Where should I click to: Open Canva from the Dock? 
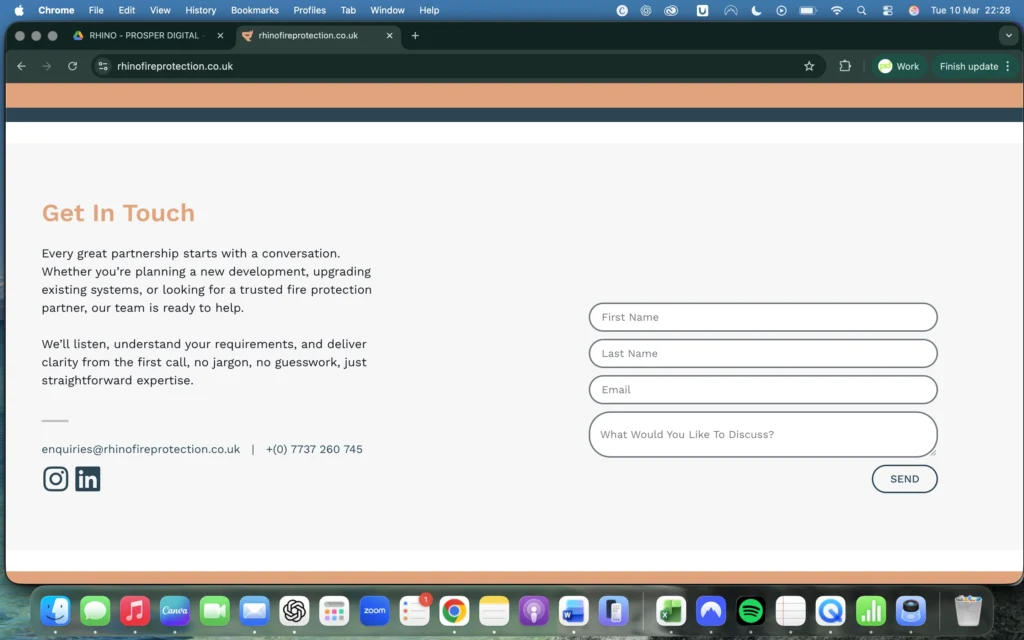point(175,610)
